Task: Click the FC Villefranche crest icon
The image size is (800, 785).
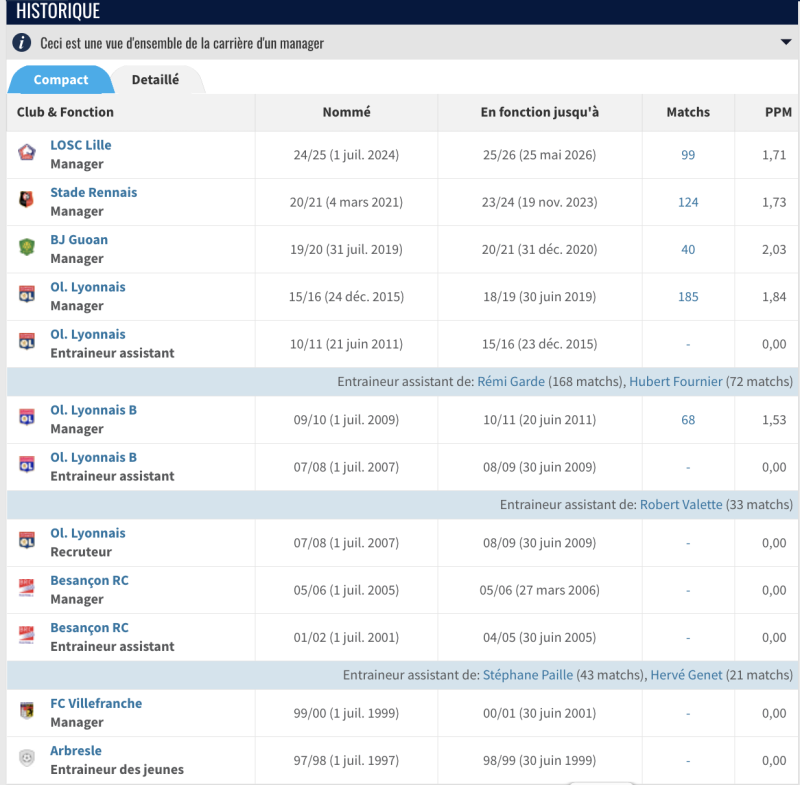Action: pyautogui.click(x=27, y=710)
